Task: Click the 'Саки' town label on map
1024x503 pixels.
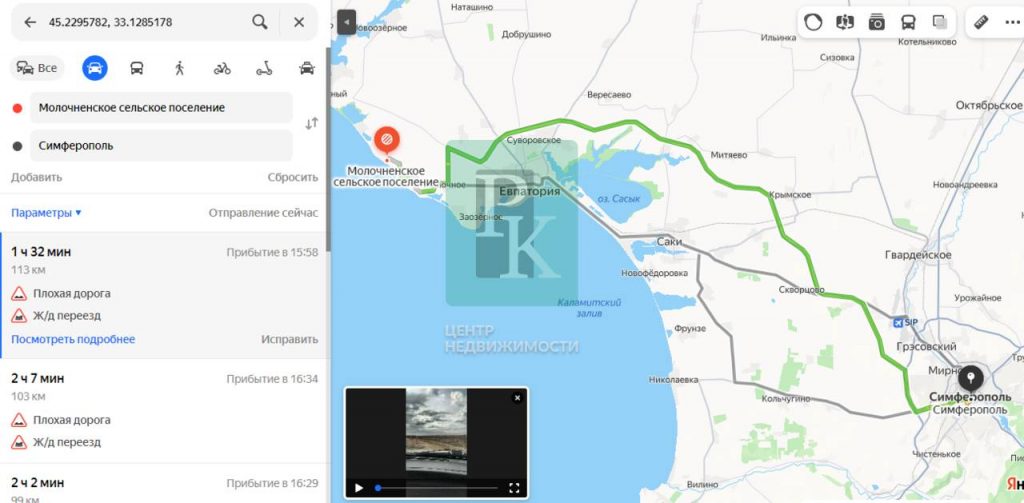Action: (x=669, y=242)
